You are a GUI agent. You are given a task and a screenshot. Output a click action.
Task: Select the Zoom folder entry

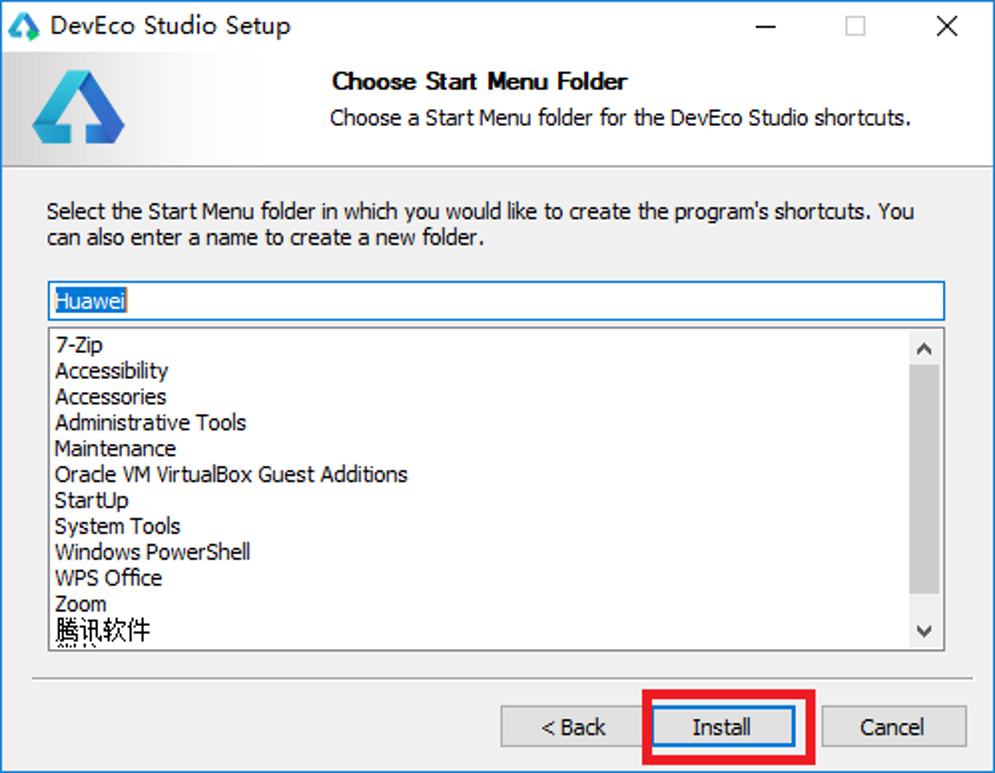81,604
